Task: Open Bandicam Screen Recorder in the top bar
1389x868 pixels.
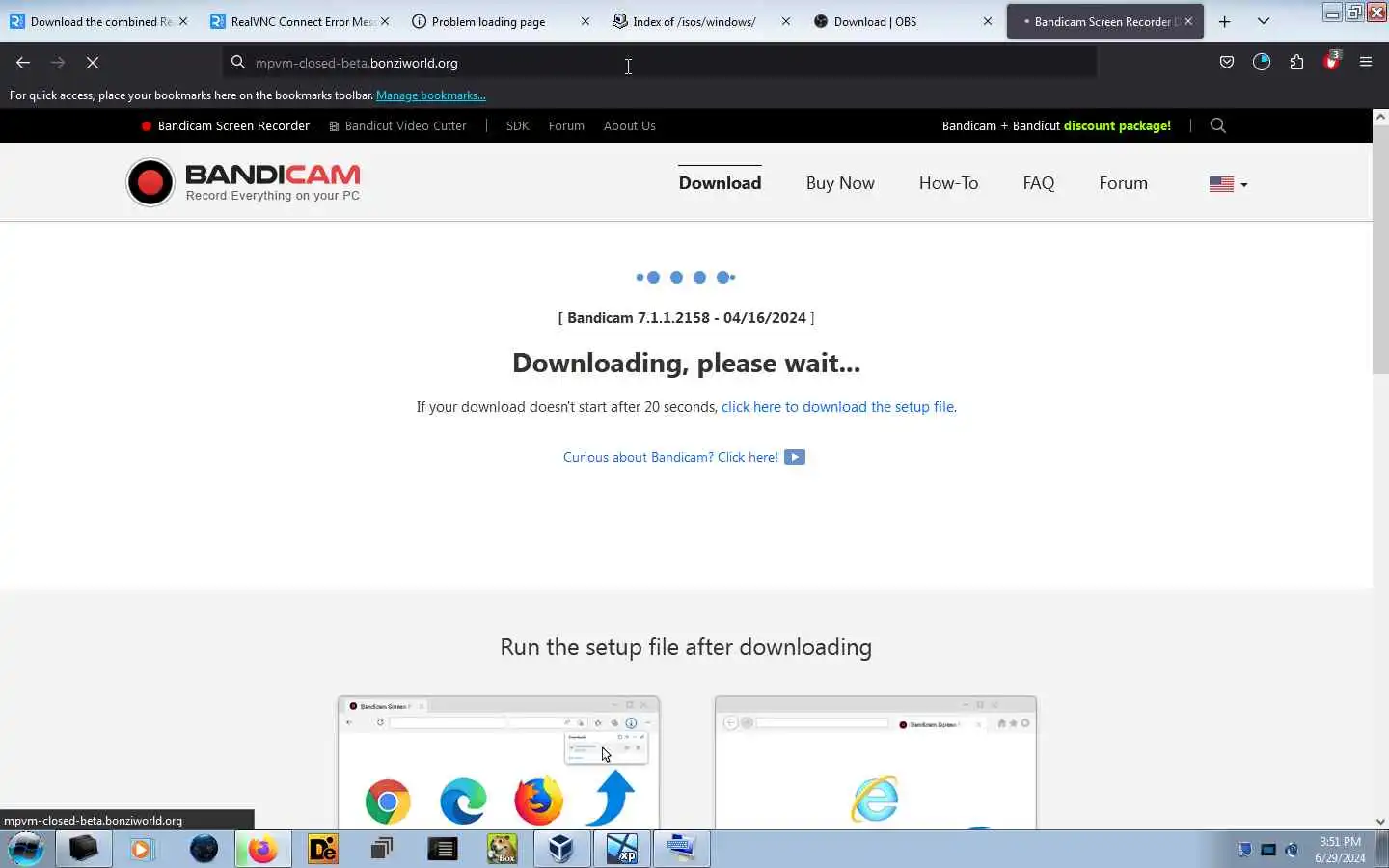Action: (x=226, y=126)
